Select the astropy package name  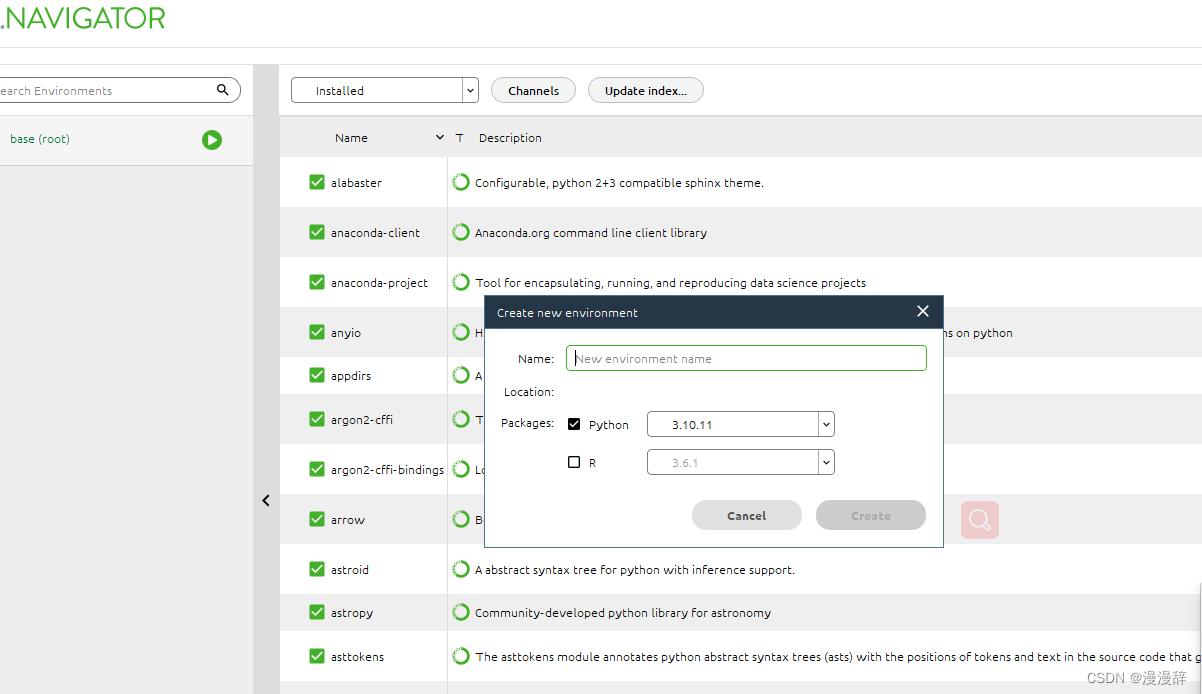[x=352, y=613]
